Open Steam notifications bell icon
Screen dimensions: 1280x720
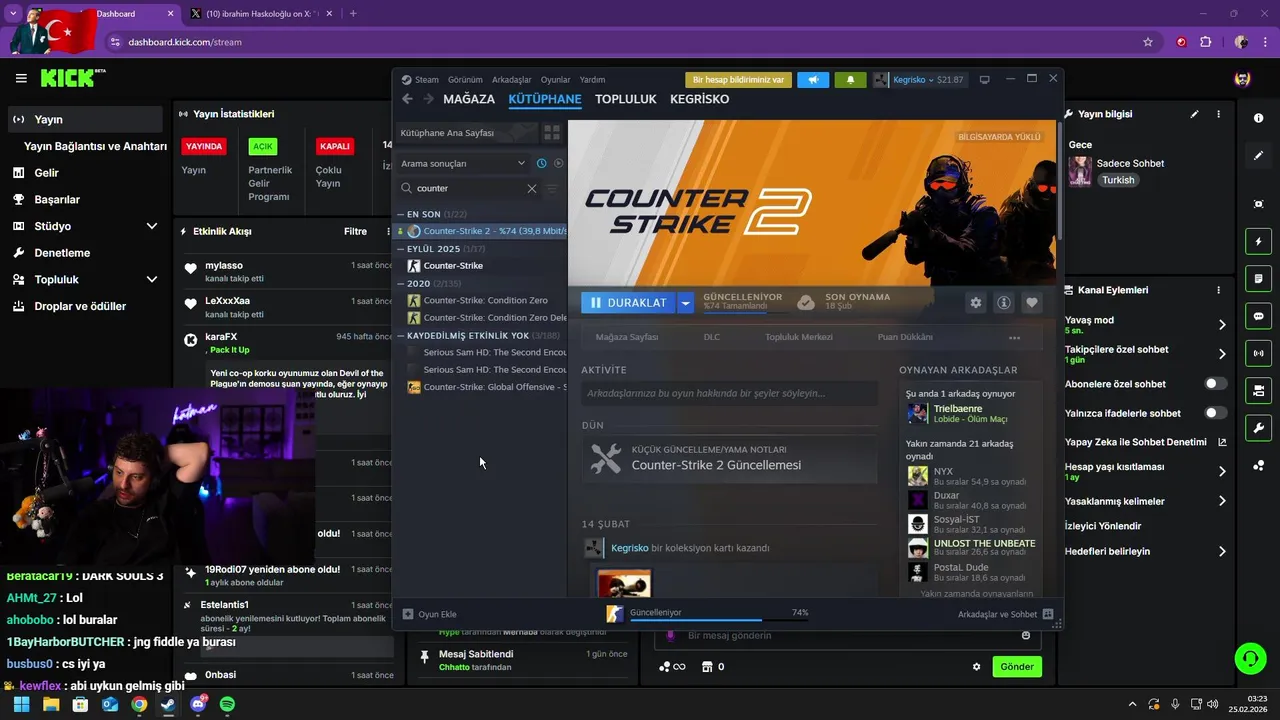(x=850, y=80)
